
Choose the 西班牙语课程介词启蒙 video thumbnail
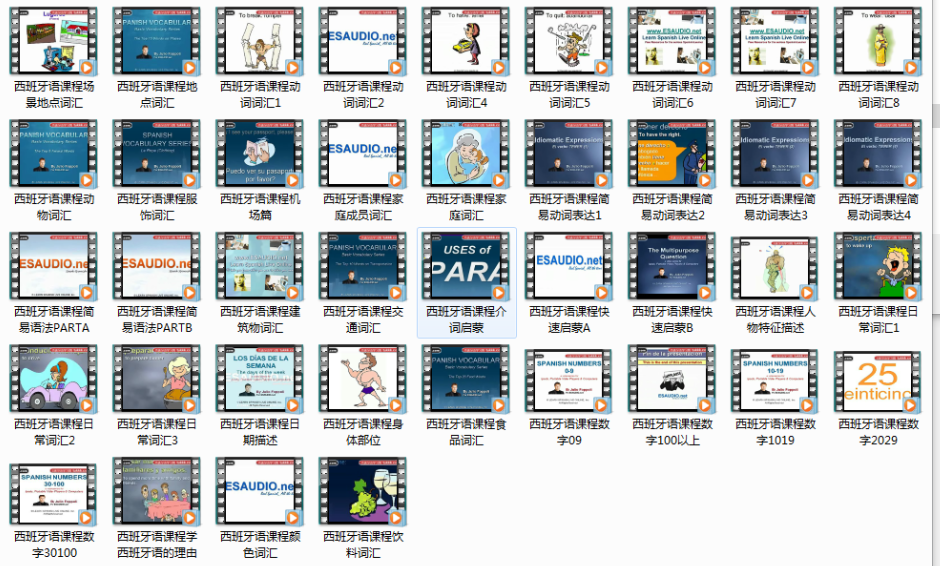click(x=465, y=266)
